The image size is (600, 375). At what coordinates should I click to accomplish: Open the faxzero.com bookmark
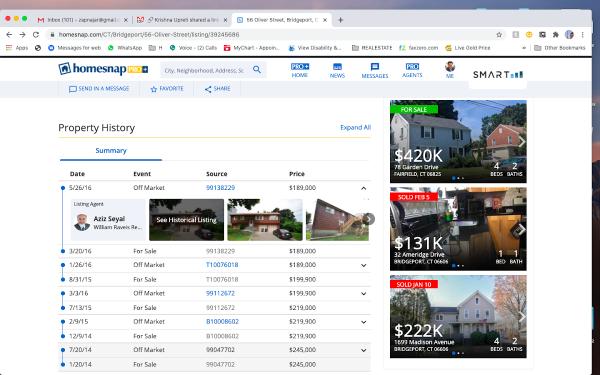point(418,48)
